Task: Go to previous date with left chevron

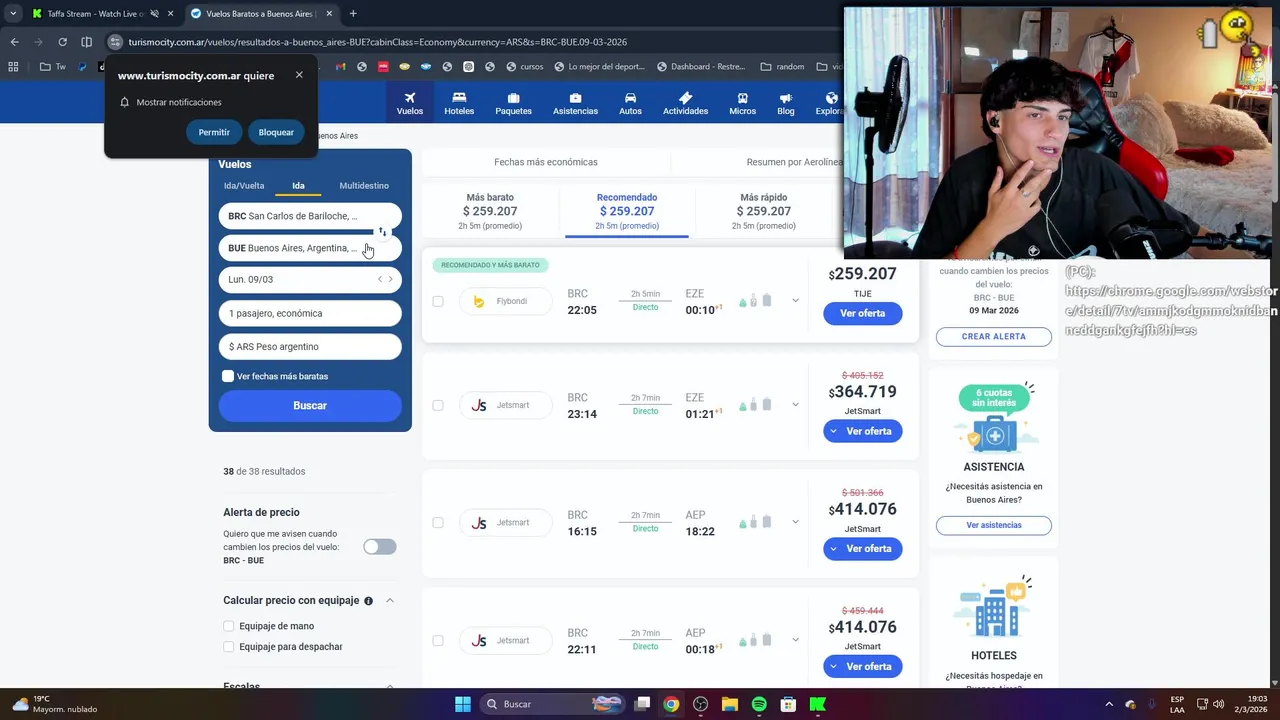Action: click(x=380, y=279)
